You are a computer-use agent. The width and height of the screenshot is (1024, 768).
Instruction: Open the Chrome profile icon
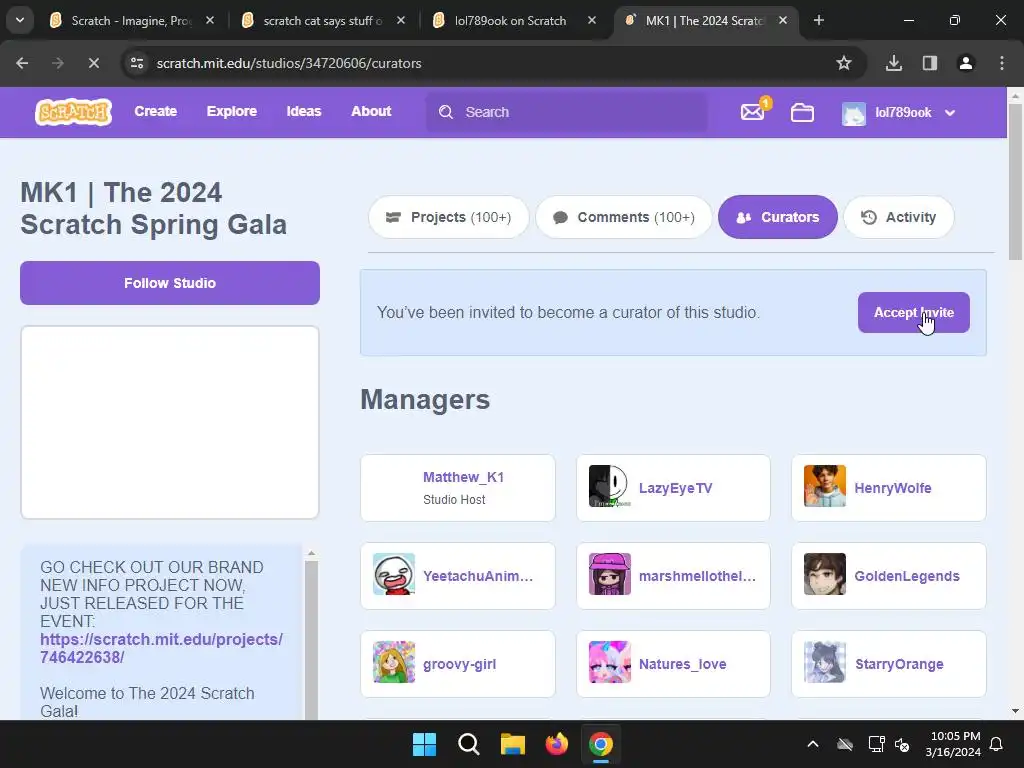pyautogui.click(x=965, y=63)
